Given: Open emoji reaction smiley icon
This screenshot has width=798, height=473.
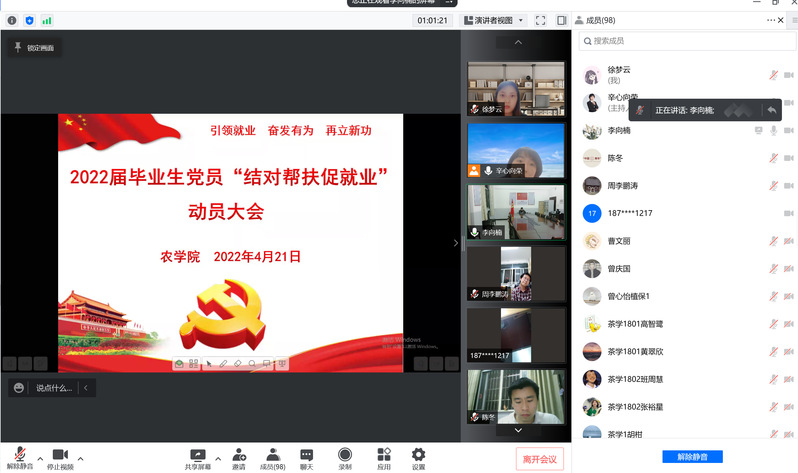Looking at the screenshot, I should click(19, 388).
